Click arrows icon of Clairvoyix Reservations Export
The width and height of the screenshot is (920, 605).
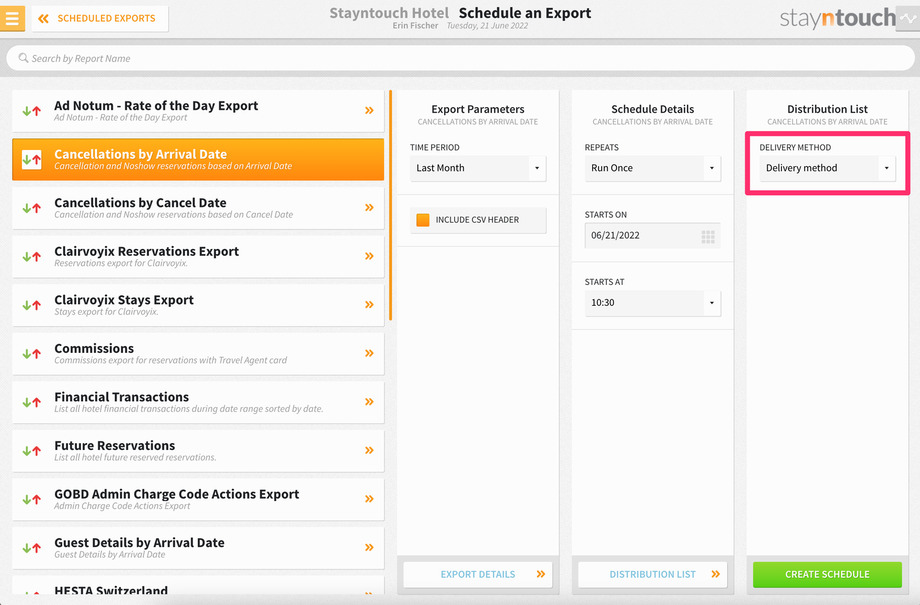(x=32, y=257)
